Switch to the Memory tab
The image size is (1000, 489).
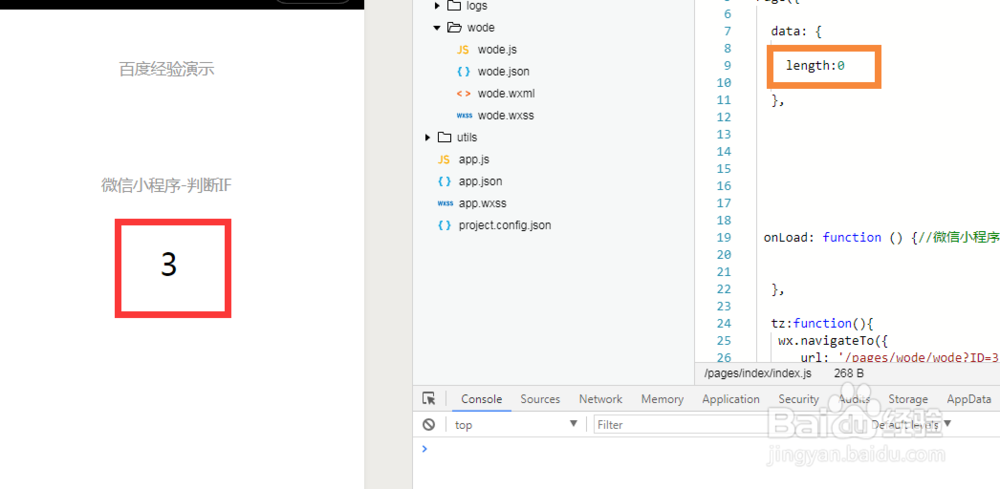662,399
